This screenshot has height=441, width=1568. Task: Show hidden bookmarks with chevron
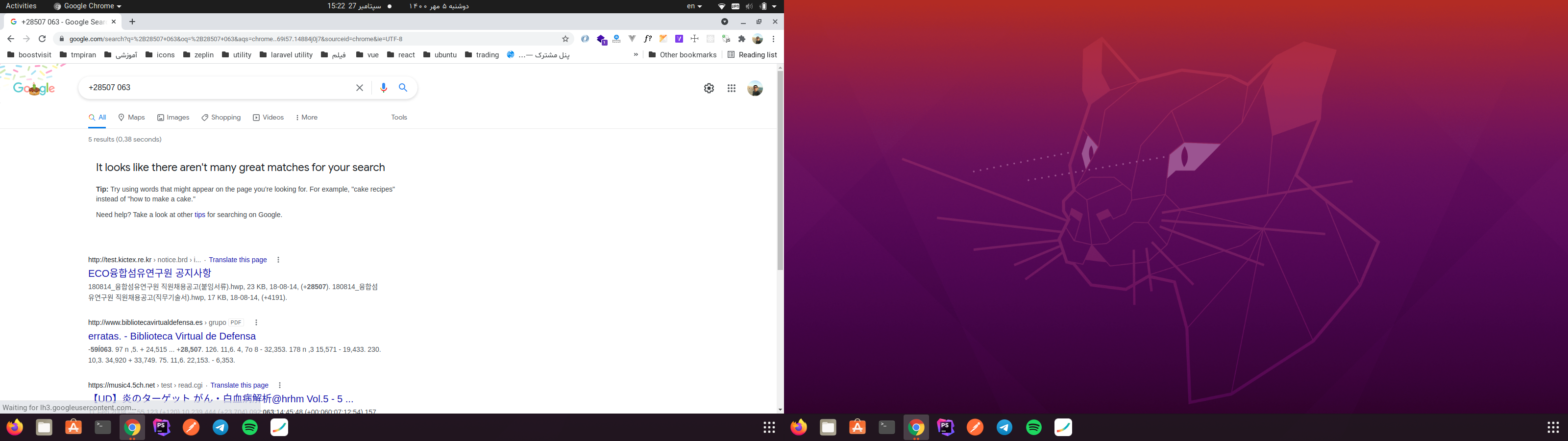tap(636, 55)
